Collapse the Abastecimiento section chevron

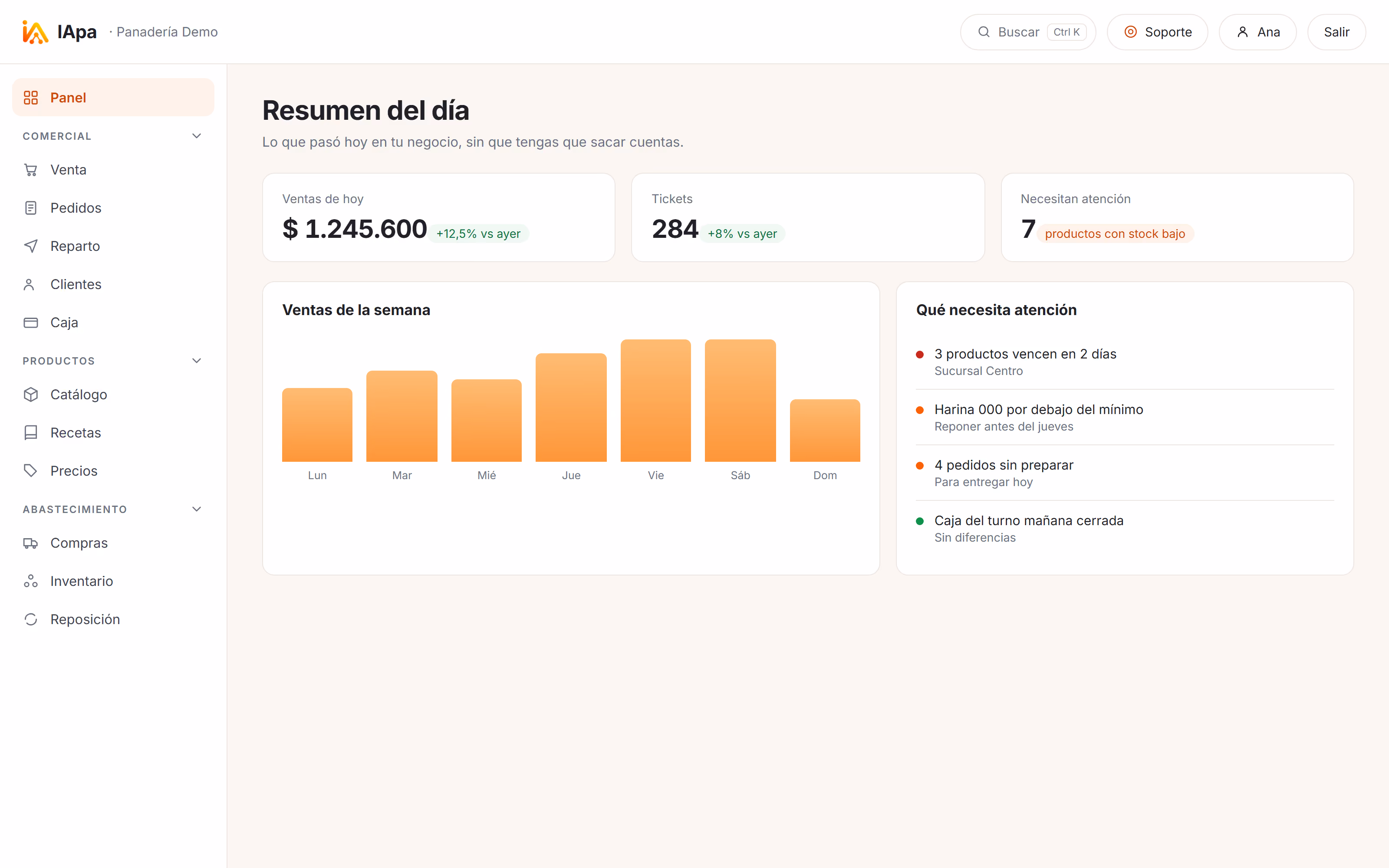[196, 509]
